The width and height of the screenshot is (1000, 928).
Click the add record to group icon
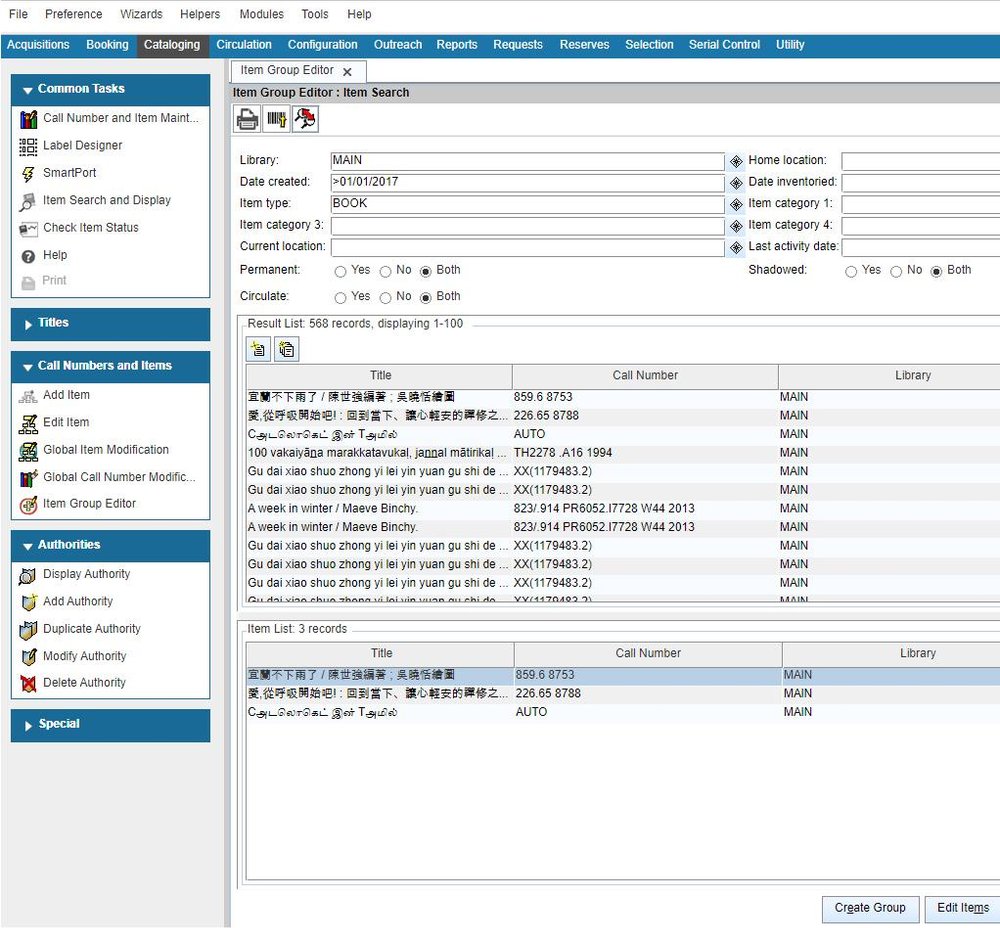[258, 348]
